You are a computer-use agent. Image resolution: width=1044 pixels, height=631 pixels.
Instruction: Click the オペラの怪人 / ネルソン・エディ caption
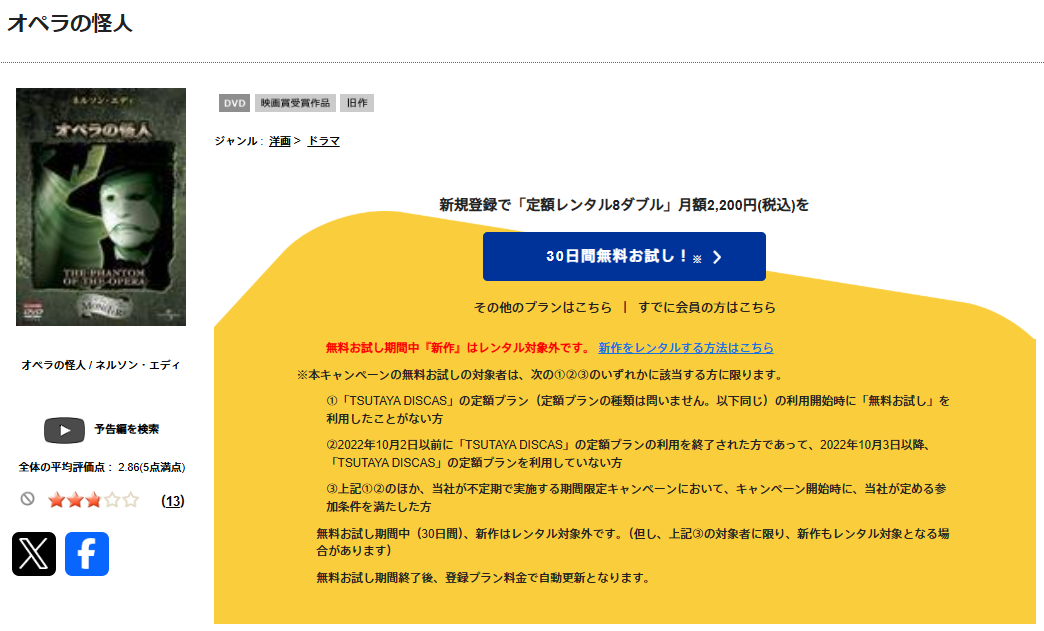pyautogui.click(x=101, y=365)
